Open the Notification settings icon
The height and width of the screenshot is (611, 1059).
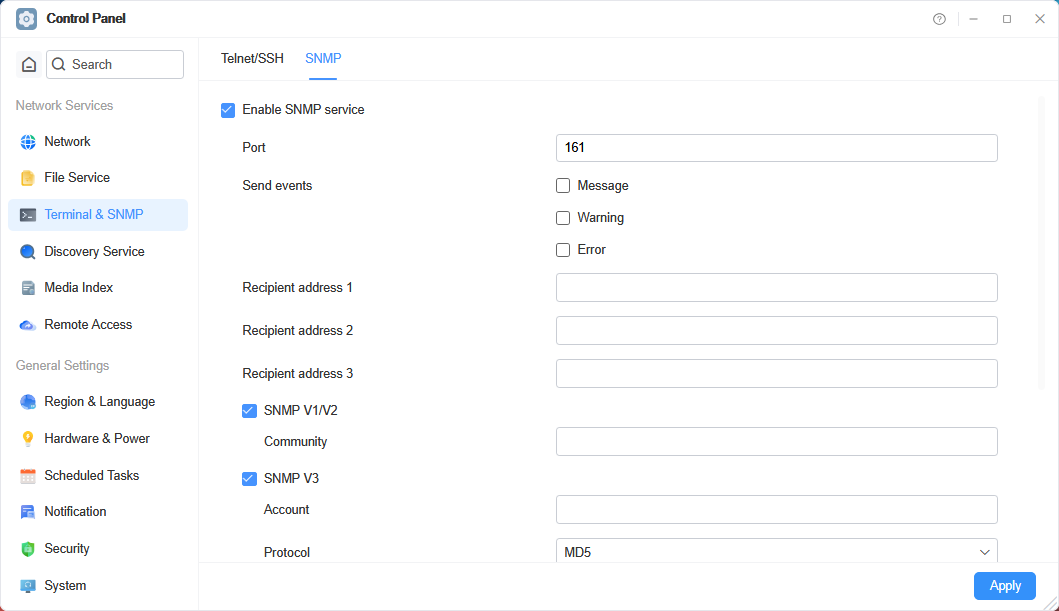[x=28, y=511]
